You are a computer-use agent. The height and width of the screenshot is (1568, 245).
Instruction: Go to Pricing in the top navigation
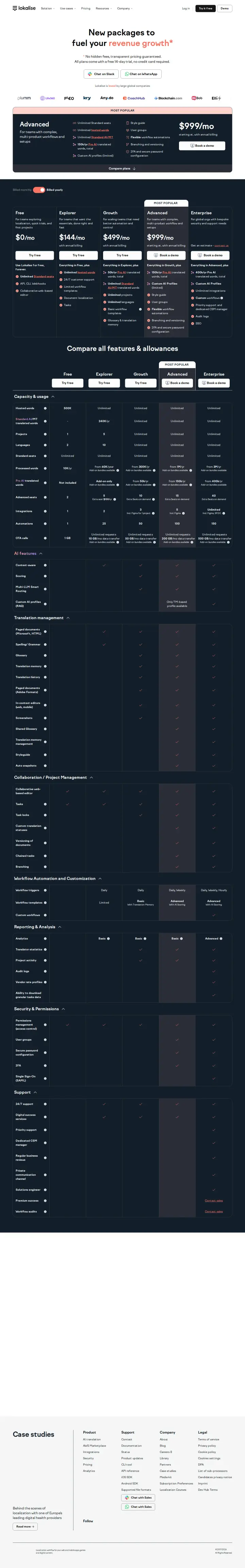click(x=86, y=9)
